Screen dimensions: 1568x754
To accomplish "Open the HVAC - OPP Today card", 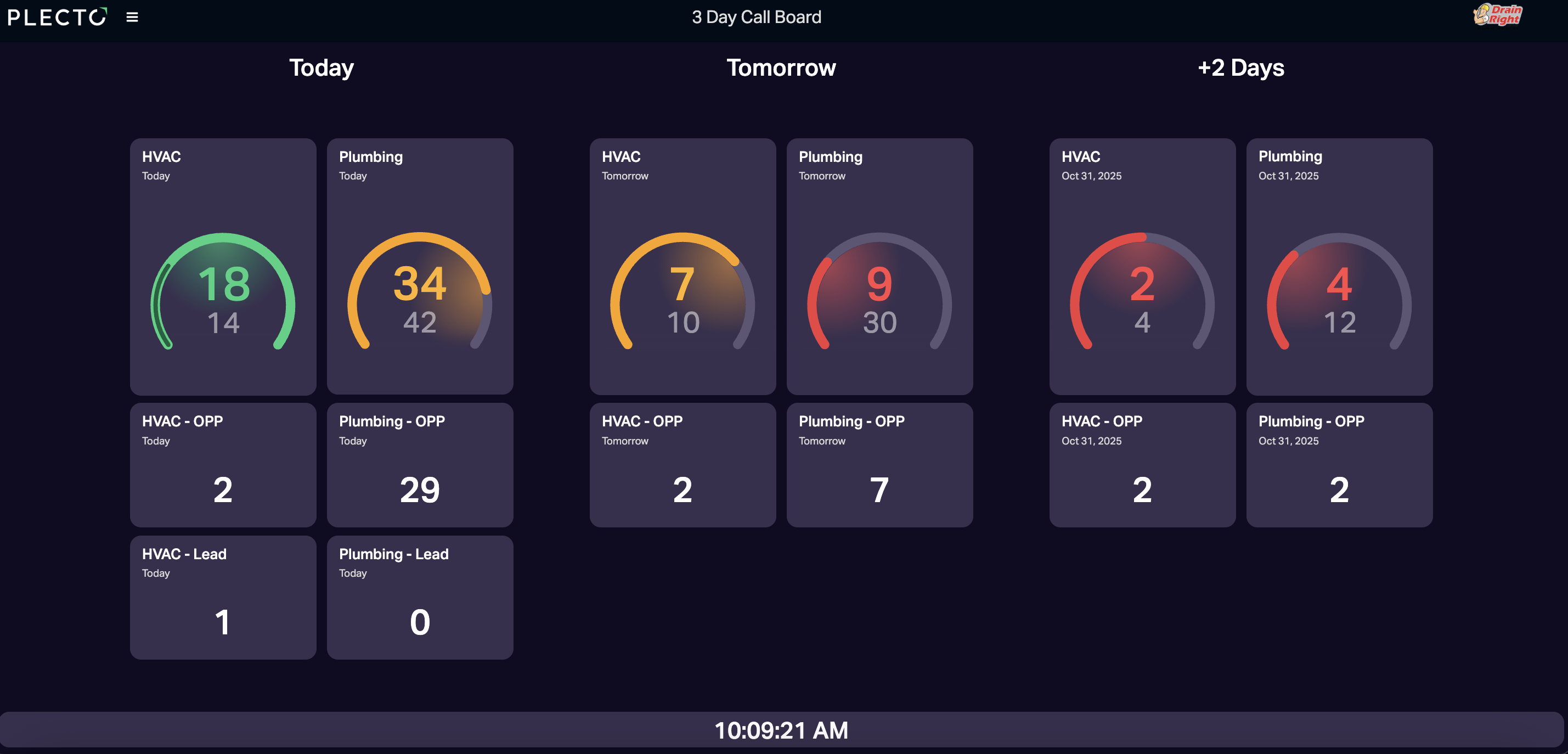I will [223, 465].
